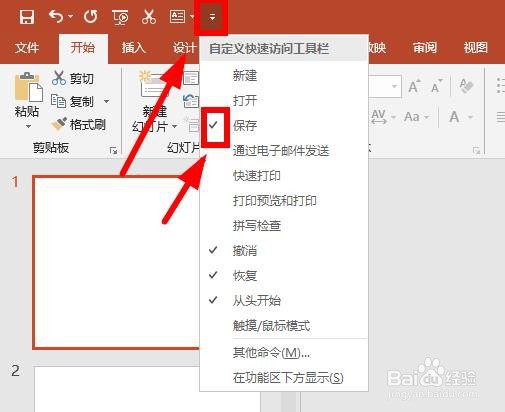Enable 快速打印 in the menu
The width and height of the screenshot is (505, 412).
pyautogui.click(x=284, y=175)
